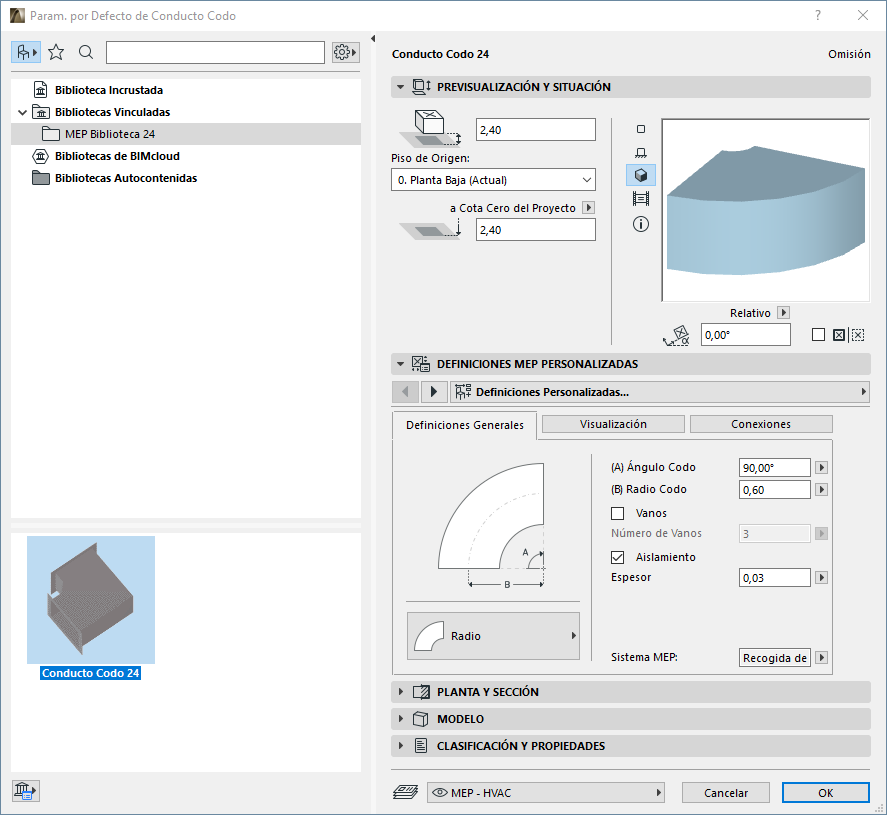Viewport: 887px width, 815px height.
Task: Select the 2D symbol preview icon
Action: click(x=641, y=129)
